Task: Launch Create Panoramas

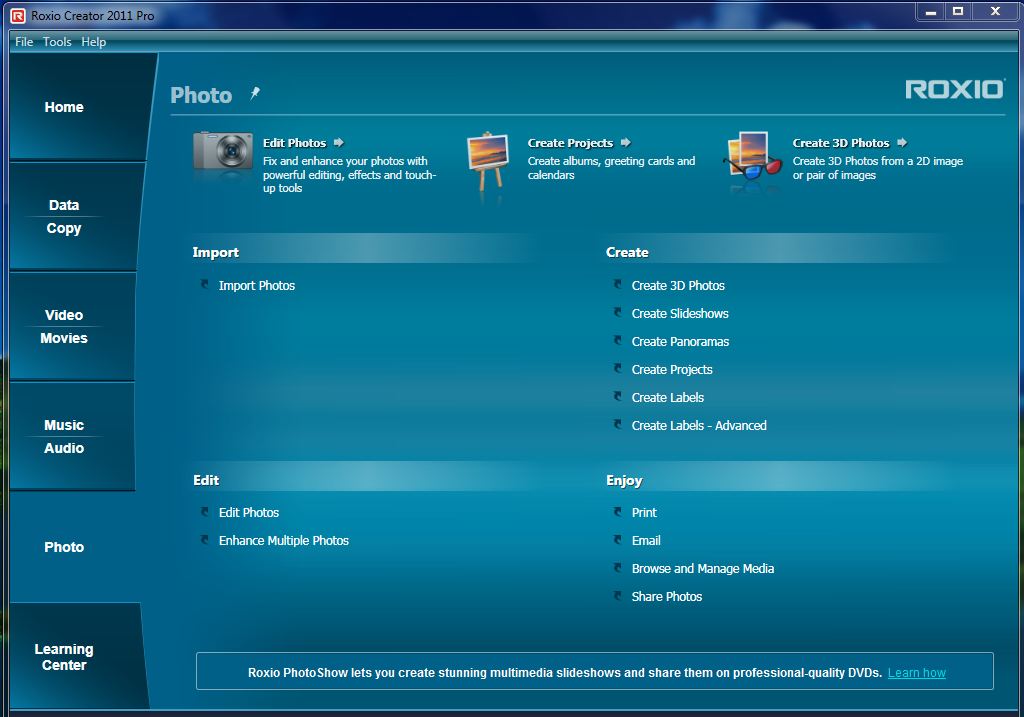Action: tap(680, 342)
